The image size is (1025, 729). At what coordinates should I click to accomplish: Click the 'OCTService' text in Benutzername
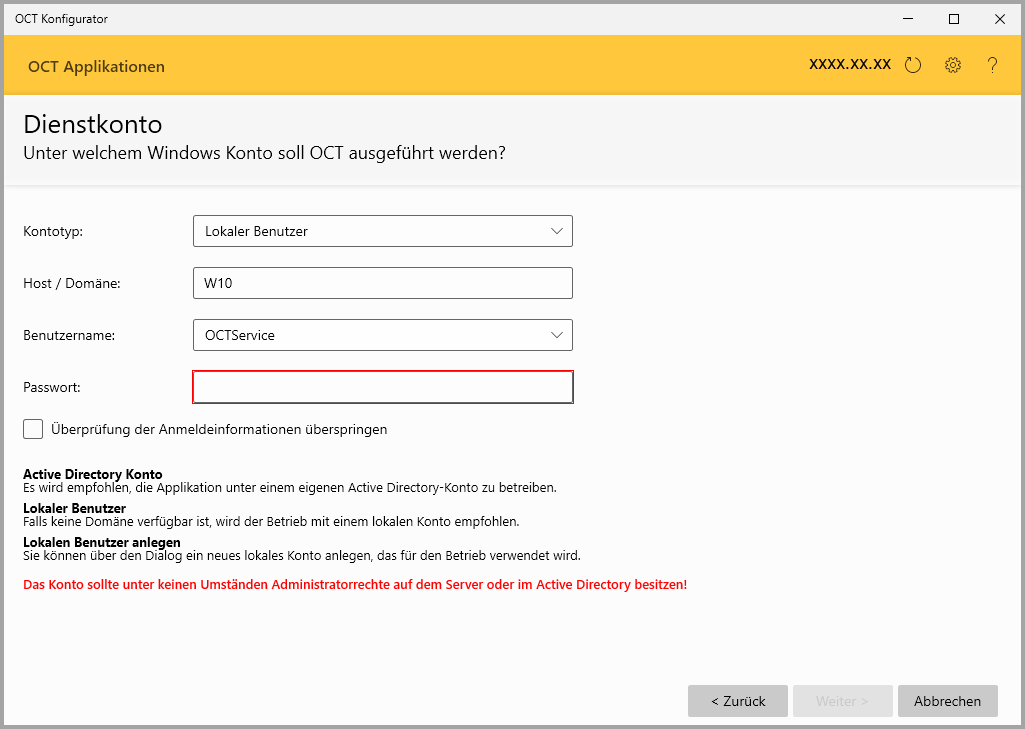coord(240,335)
